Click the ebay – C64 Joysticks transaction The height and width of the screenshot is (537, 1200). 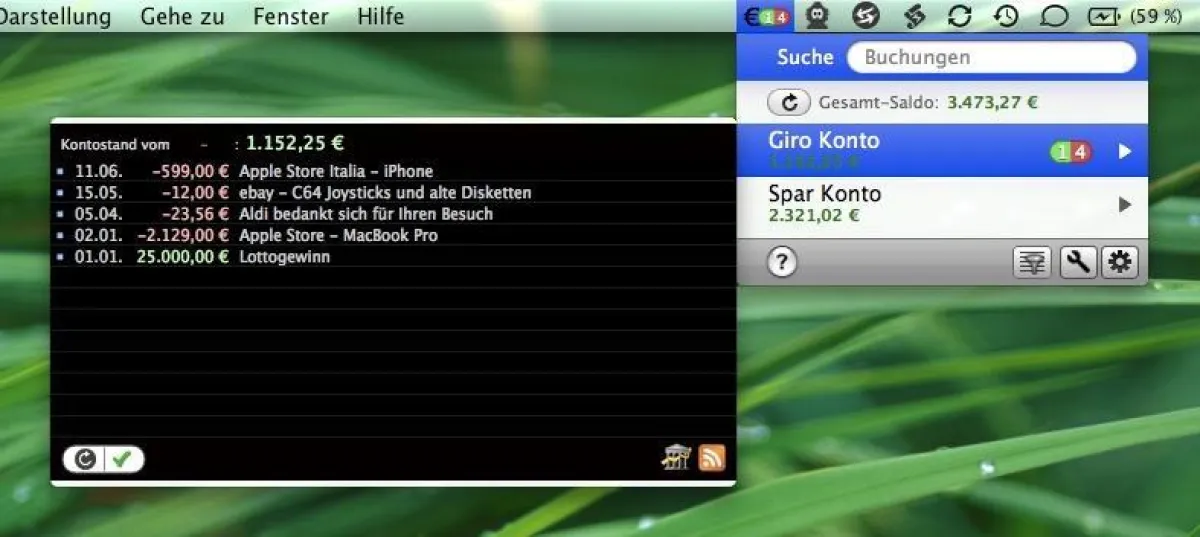click(x=394, y=192)
